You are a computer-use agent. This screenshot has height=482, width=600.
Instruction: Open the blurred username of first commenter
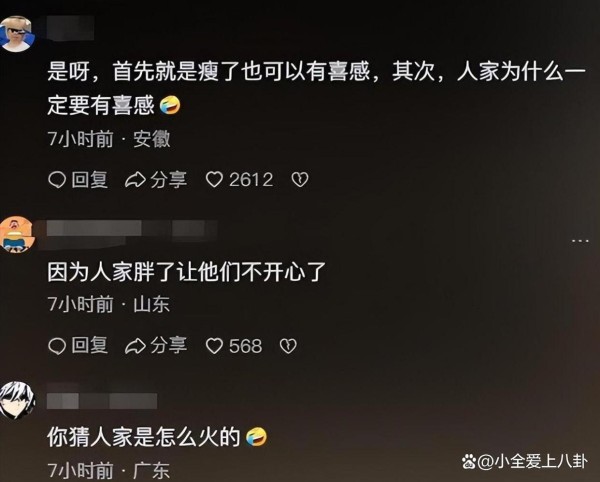pos(70,28)
